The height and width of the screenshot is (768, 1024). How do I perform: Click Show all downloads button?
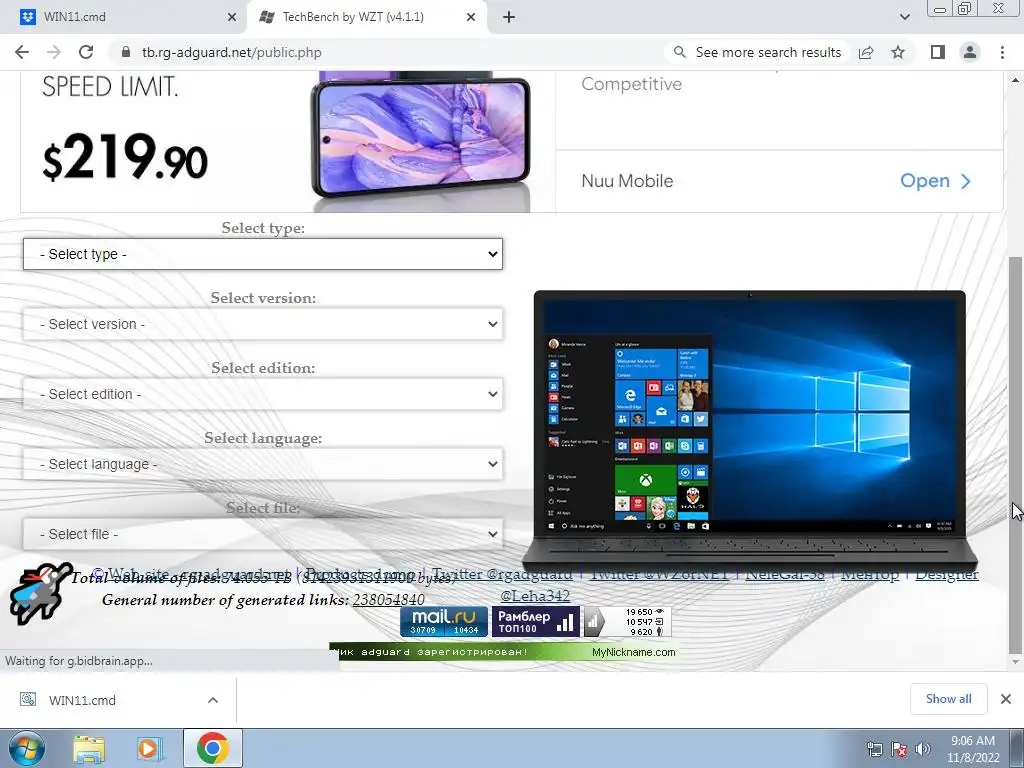coord(948,699)
